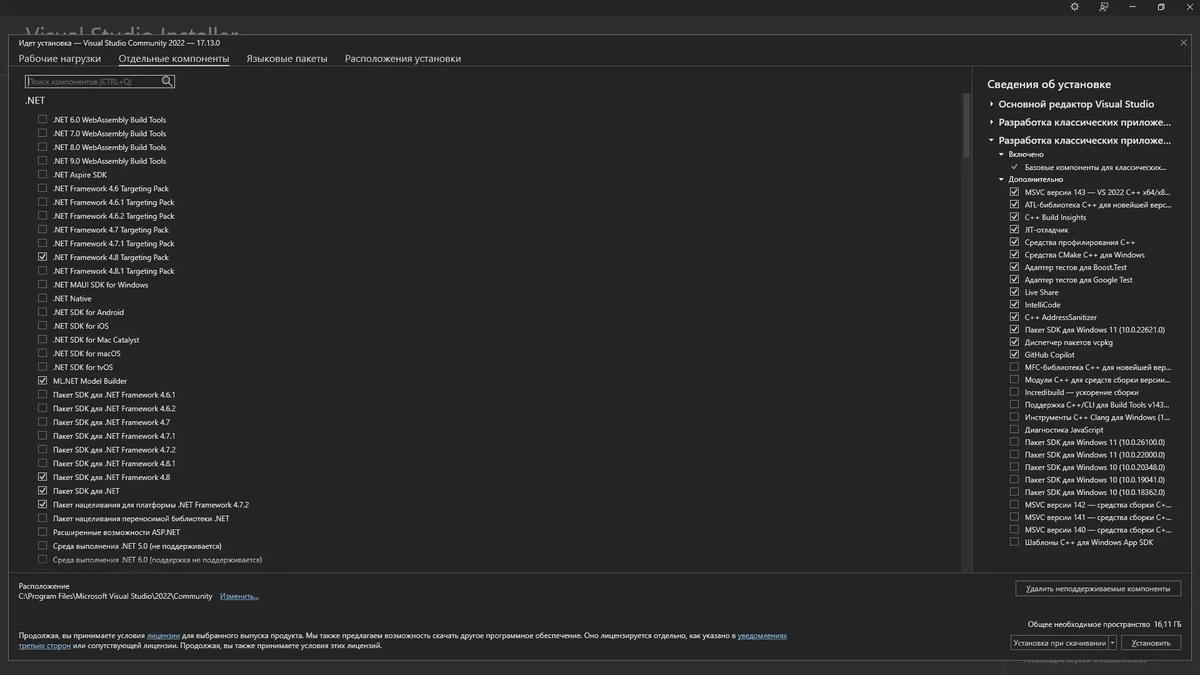The image size is (1200, 675).
Task: Close the installation dialog with the X icon
Action: click(1184, 43)
